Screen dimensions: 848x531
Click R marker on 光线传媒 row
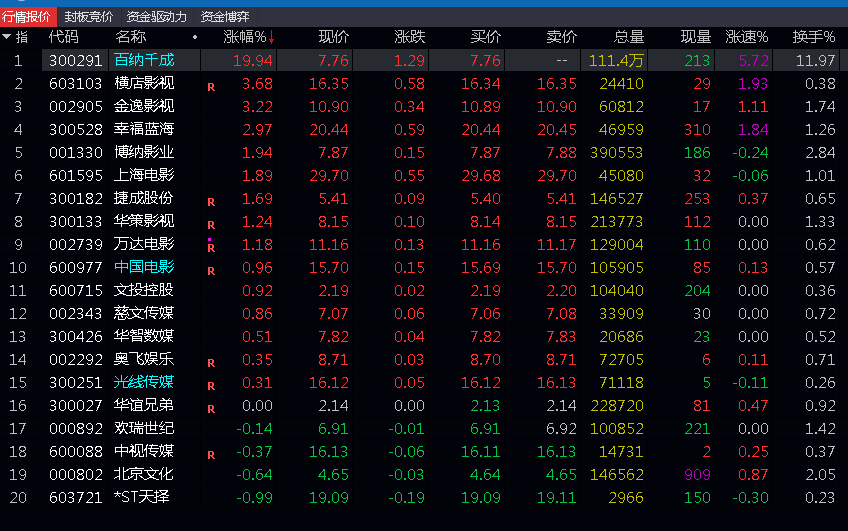[x=211, y=386]
